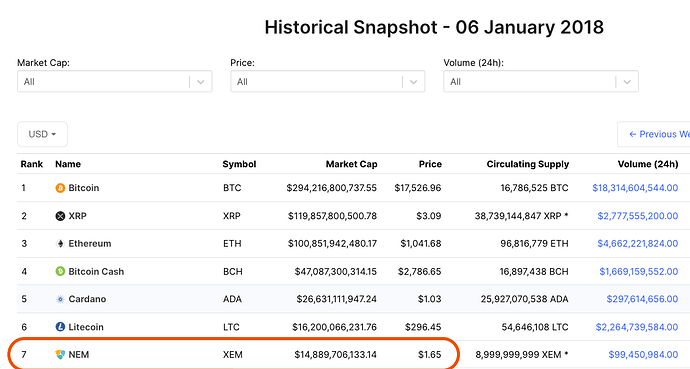
Task: Sort by Market Cap column header
Action: [x=351, y=164]
